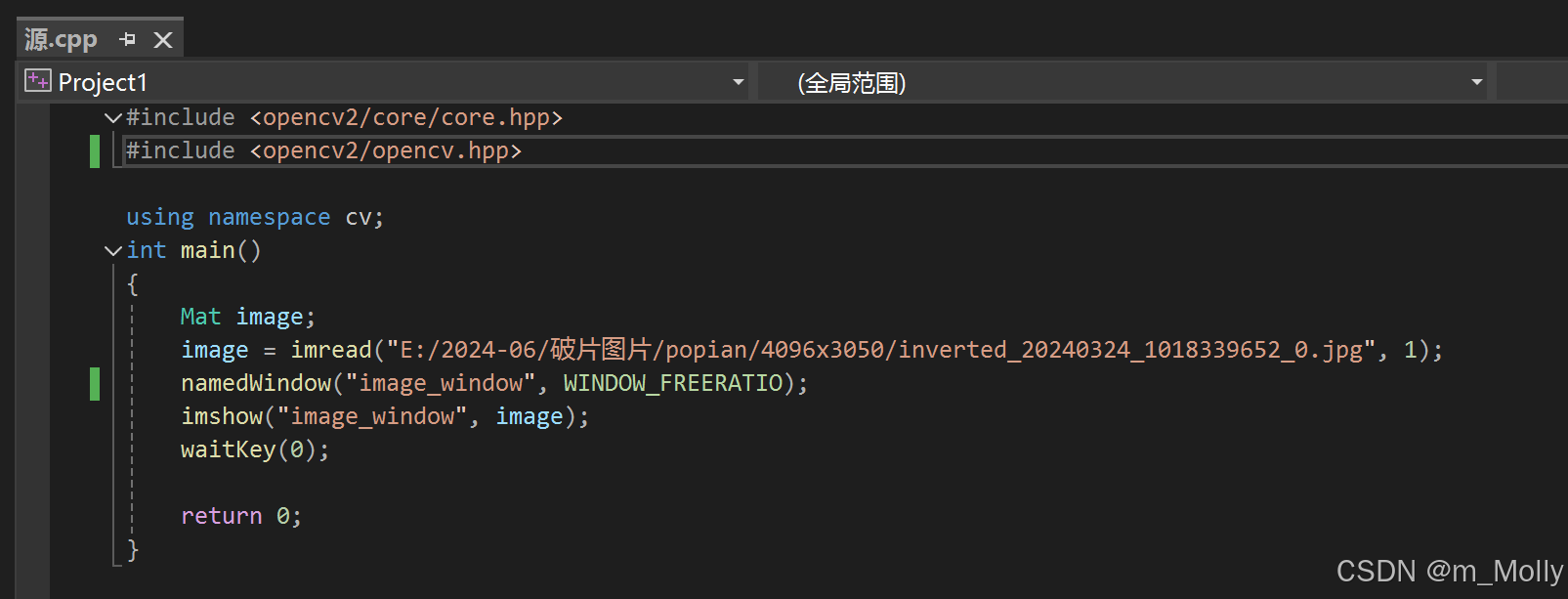Viewport: 1568px width, 599px height.
Task: Click the main() function name
Action: [221, 251]
